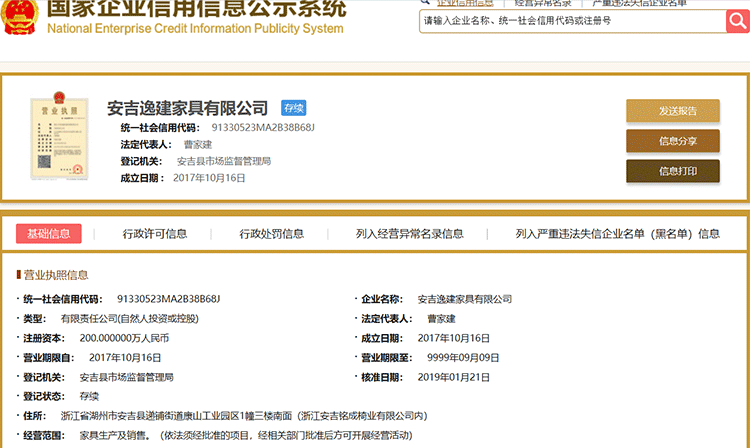The width and height of the screenshot is (750, 448).
Task: Click 企业名称 value 安吉逸建家具有限公司
Action: [464, 299]
